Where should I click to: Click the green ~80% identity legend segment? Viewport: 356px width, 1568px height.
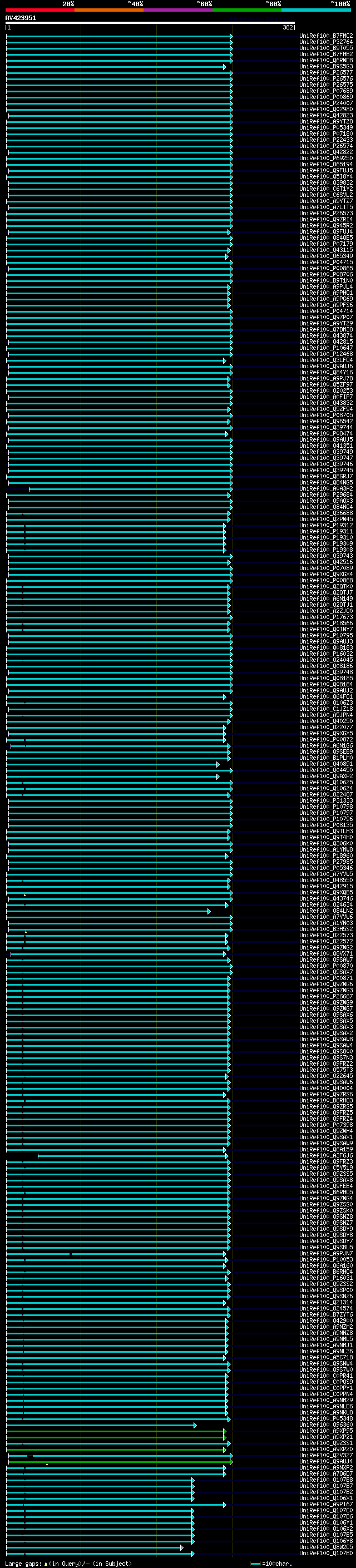247,10
